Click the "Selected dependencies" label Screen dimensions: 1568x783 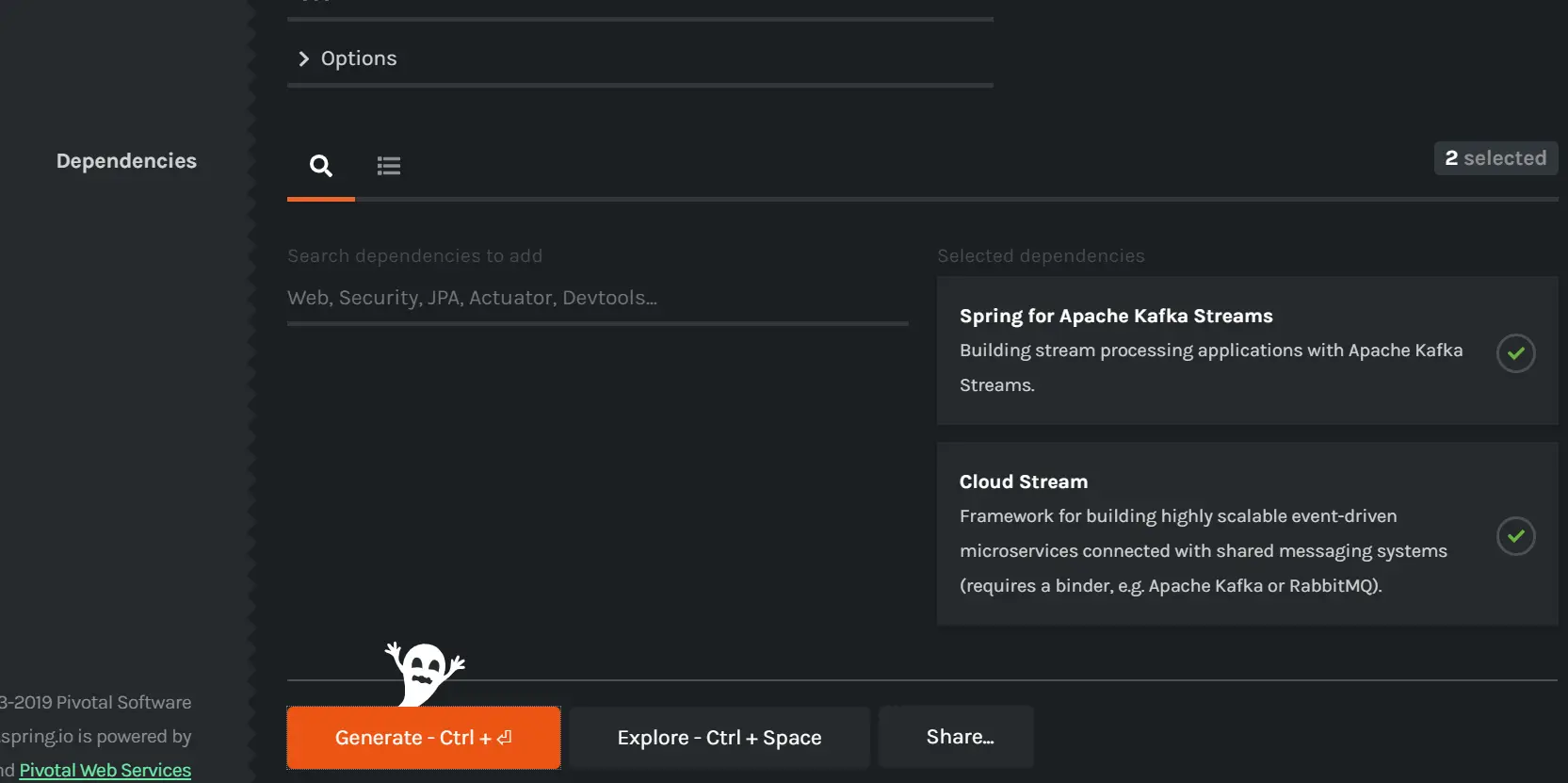pyautogui.click(x=1041, y=256)
